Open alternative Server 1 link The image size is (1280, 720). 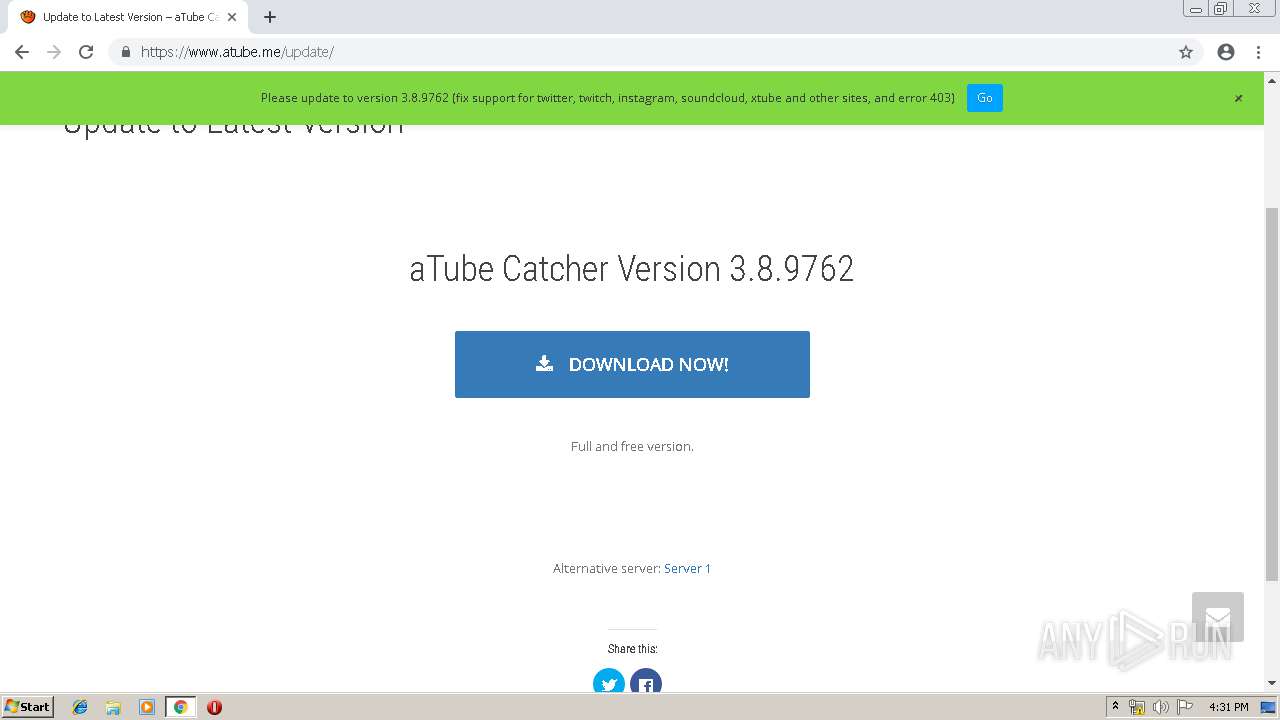click(687, 568)
